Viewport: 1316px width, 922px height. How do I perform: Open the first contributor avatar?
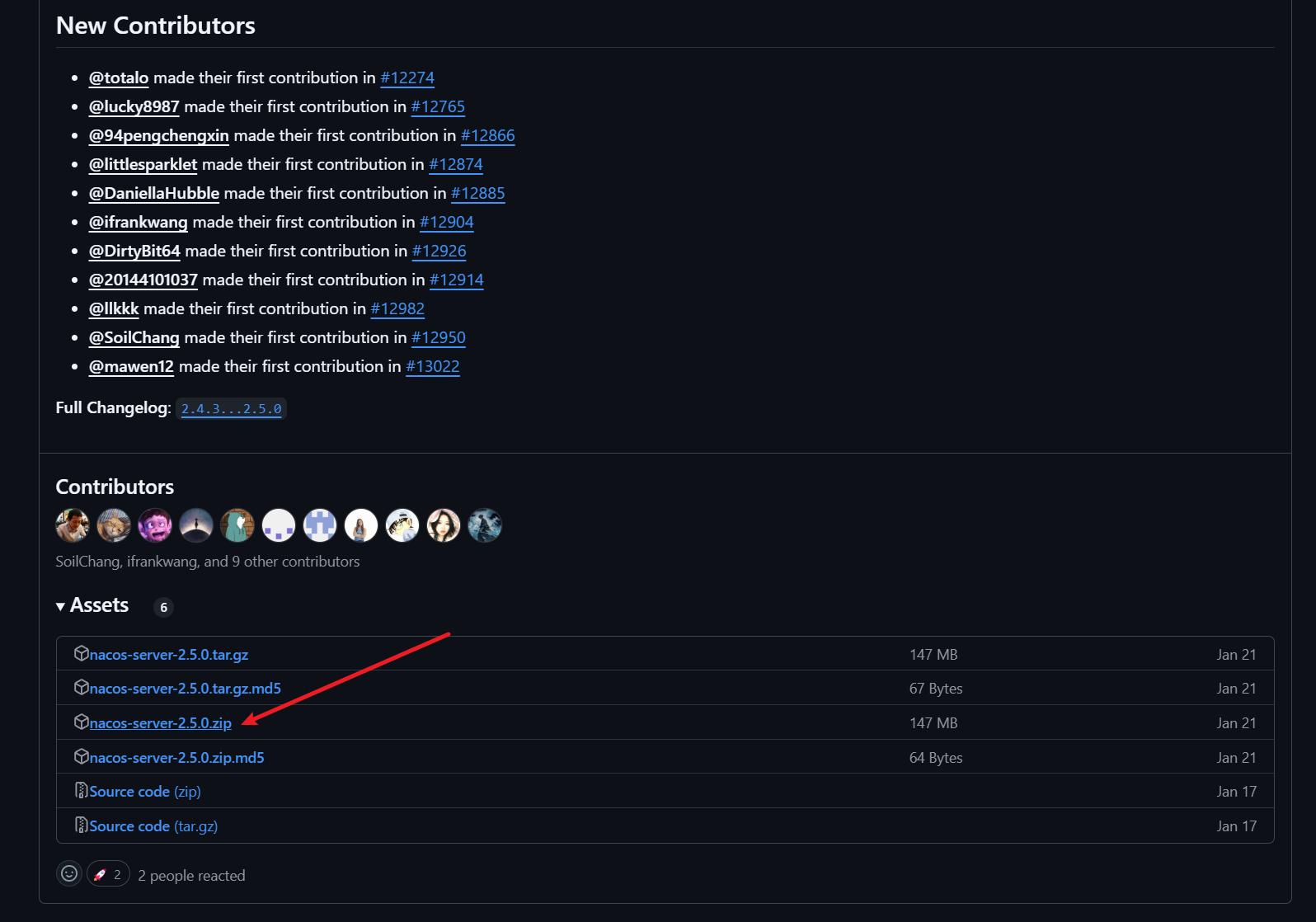[73, 525]
